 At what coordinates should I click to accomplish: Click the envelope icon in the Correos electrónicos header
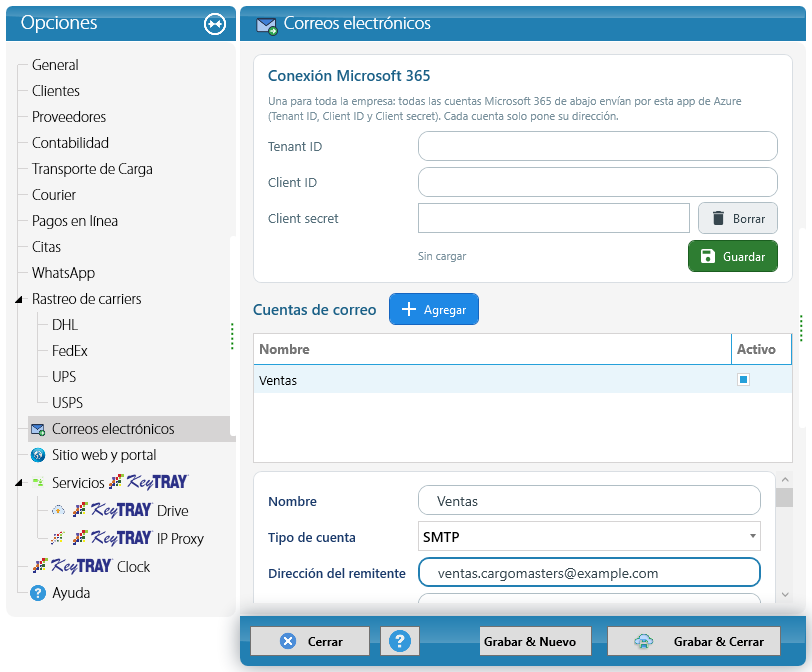coord(267,25)
